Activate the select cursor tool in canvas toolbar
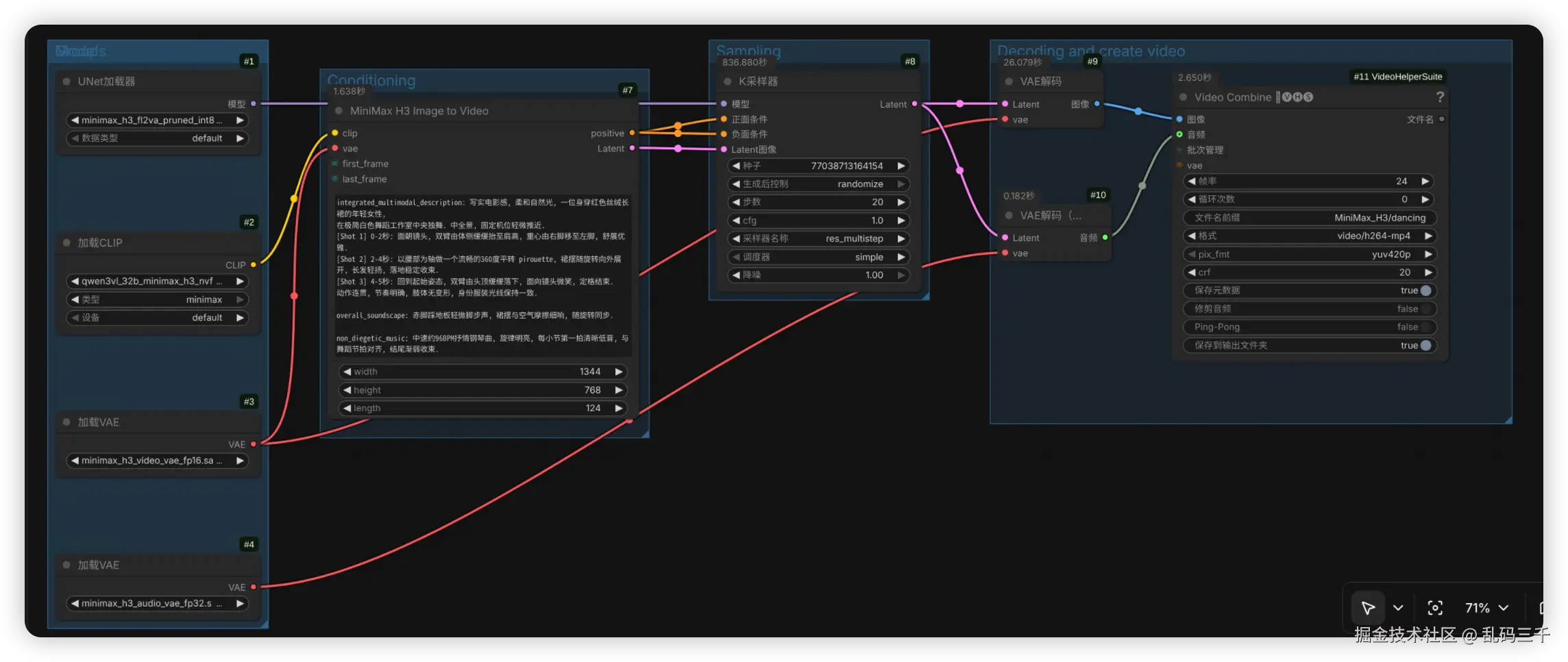 pos(1368,608)
